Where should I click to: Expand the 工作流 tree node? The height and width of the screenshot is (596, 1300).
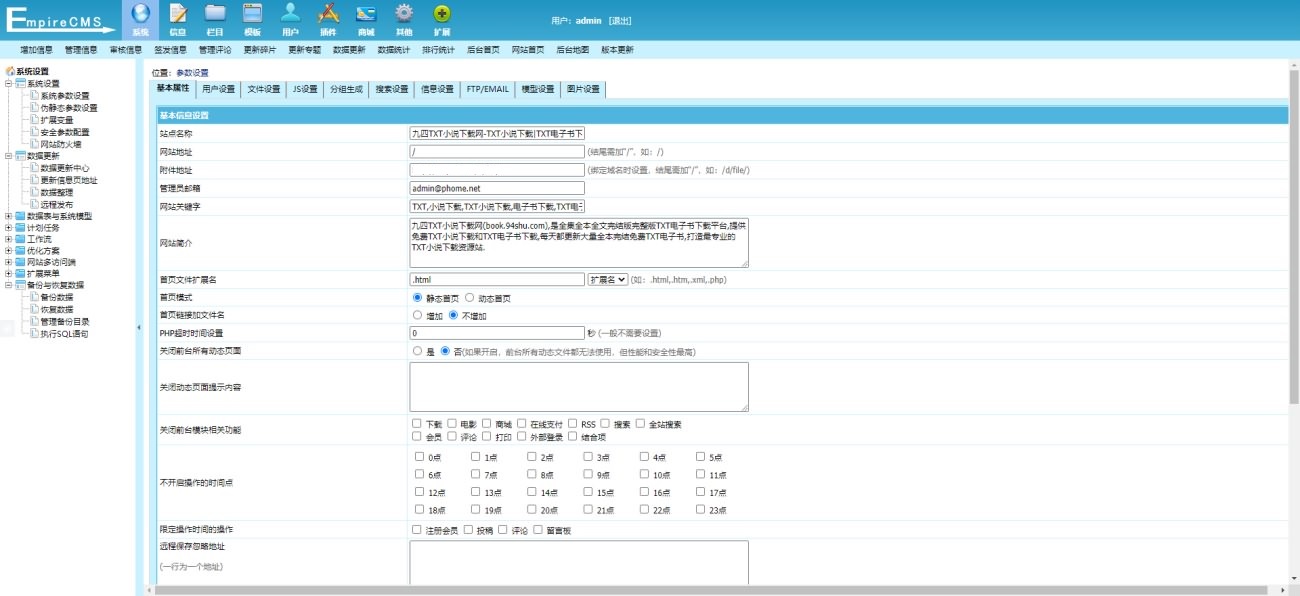click(x=9, y=239)
